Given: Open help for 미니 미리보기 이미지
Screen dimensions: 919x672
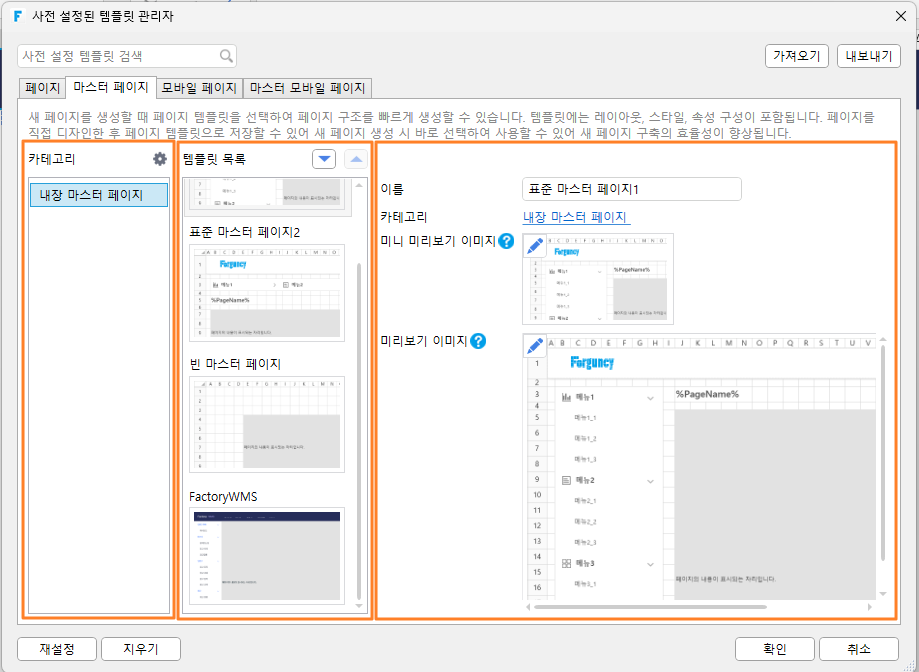Looking at the screenshot, I should click(x=506, y=241).
